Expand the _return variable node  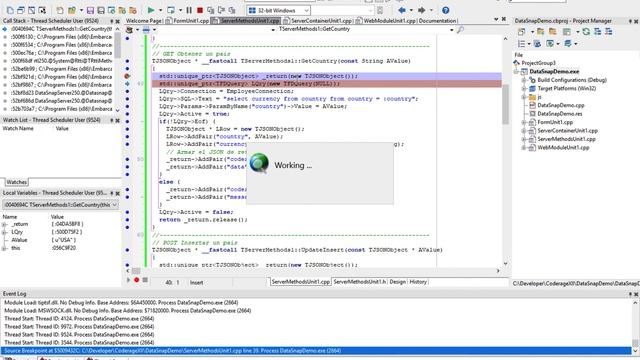pyautogui.click(x=4, y=224)
